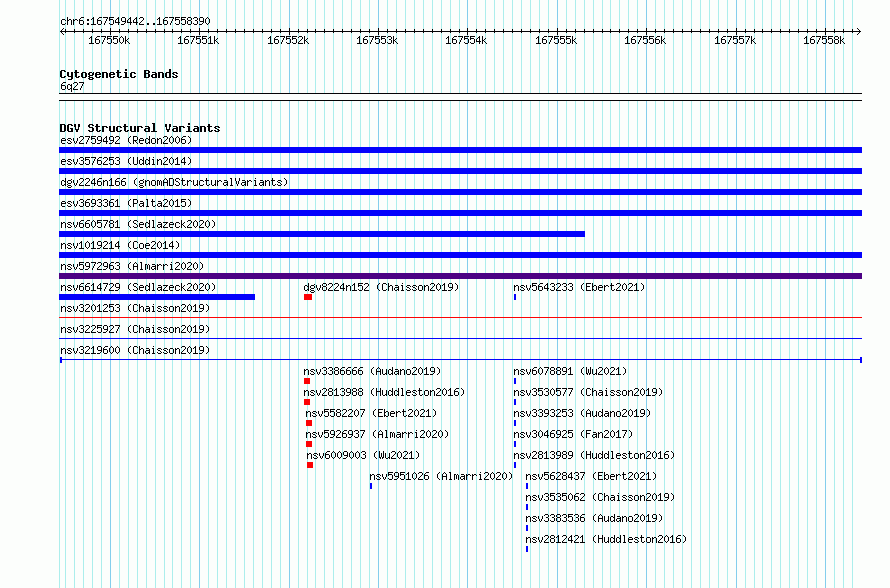The width and height of the screenshot is (890, 588).
Task: Select nsv5926937 (Almarri2020) label
Action: click(377, 434)
